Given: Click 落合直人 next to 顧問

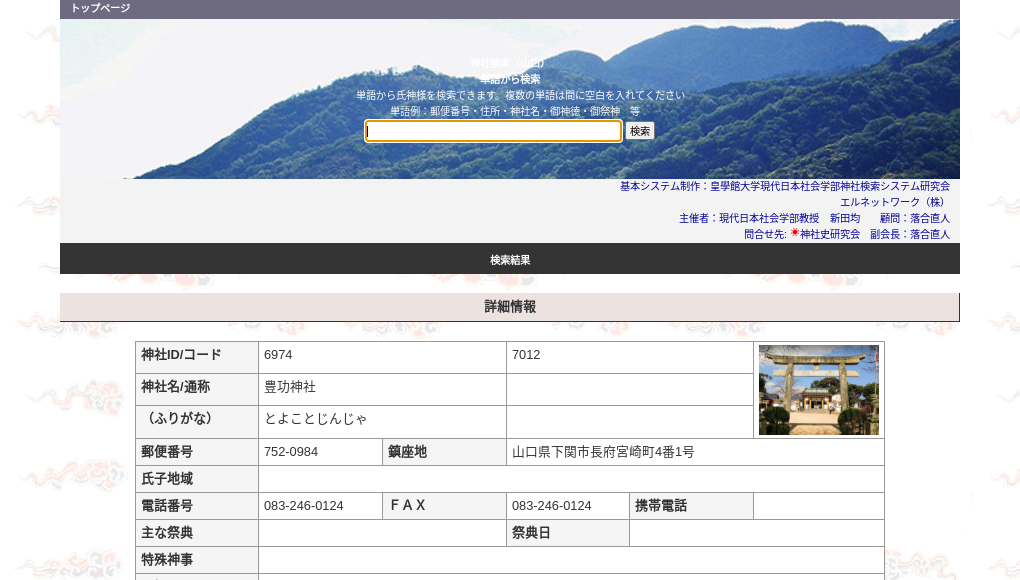Looking at the screenshot, I should click(x=929, y=218).
